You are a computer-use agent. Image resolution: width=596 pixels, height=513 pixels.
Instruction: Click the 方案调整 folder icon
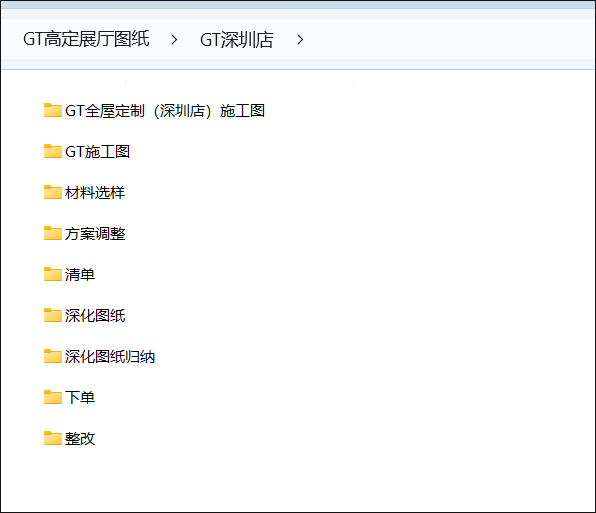(53, 233)
